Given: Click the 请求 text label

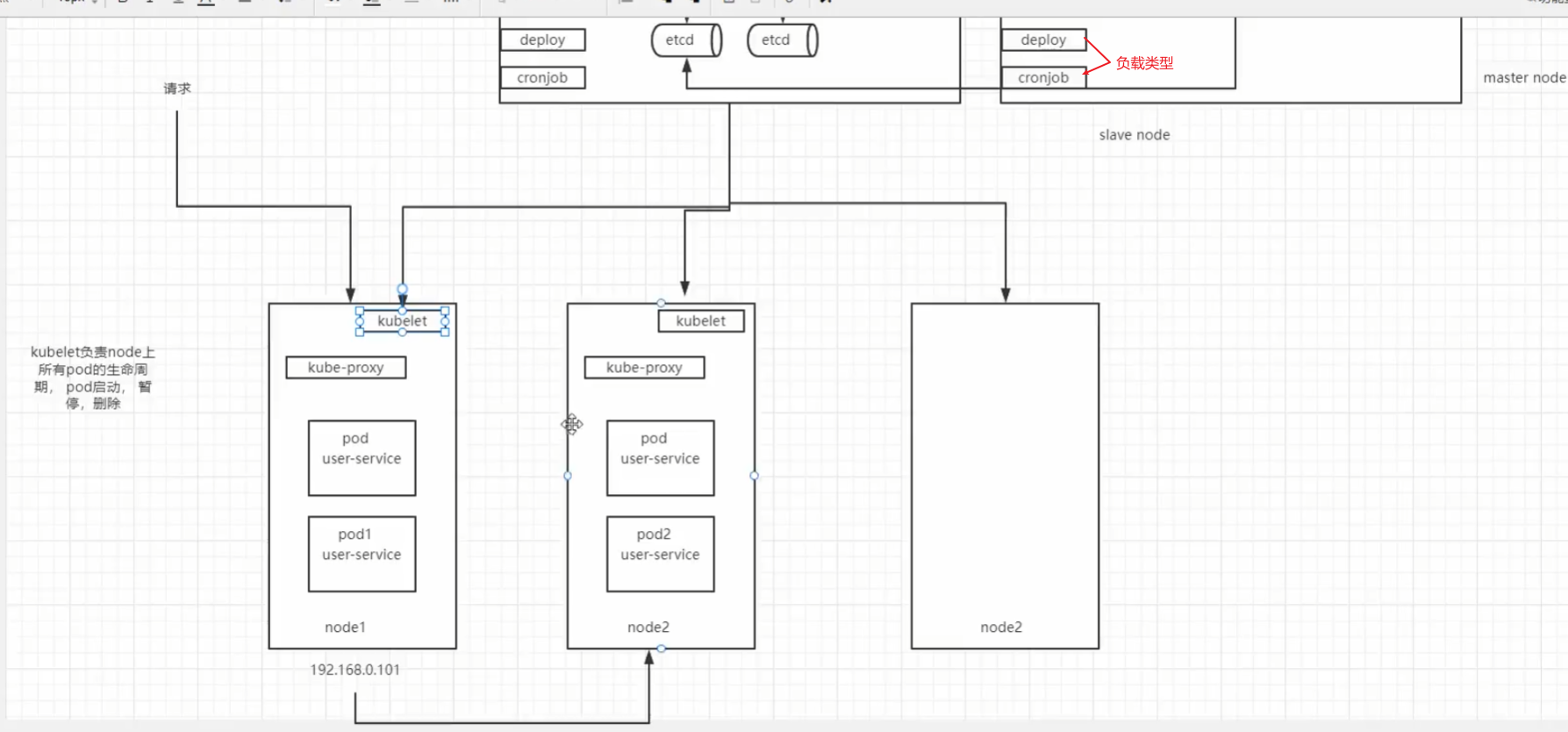Looking at the screenshot, I should click(177, 89).
